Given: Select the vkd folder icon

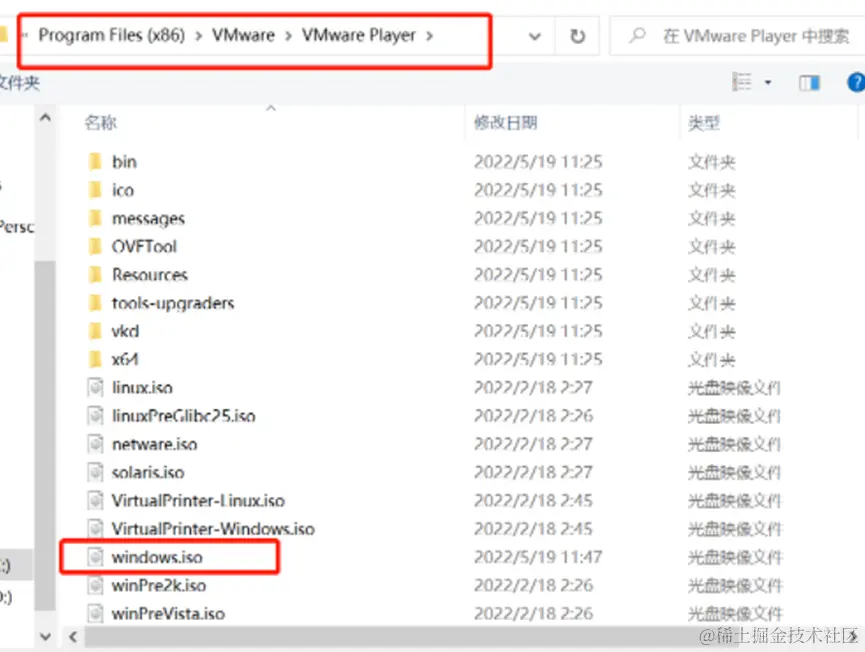Looking at the screenshot, I should pos(95,331).
